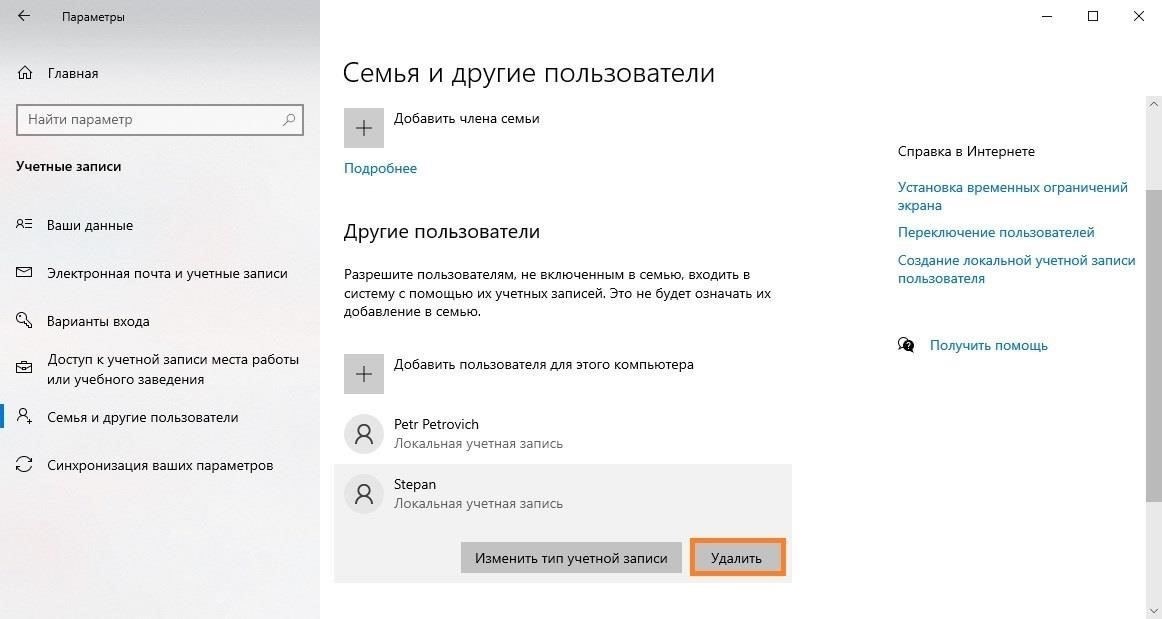
Task: Click the sync icon for Синхронизация
Action: [24, 465]
